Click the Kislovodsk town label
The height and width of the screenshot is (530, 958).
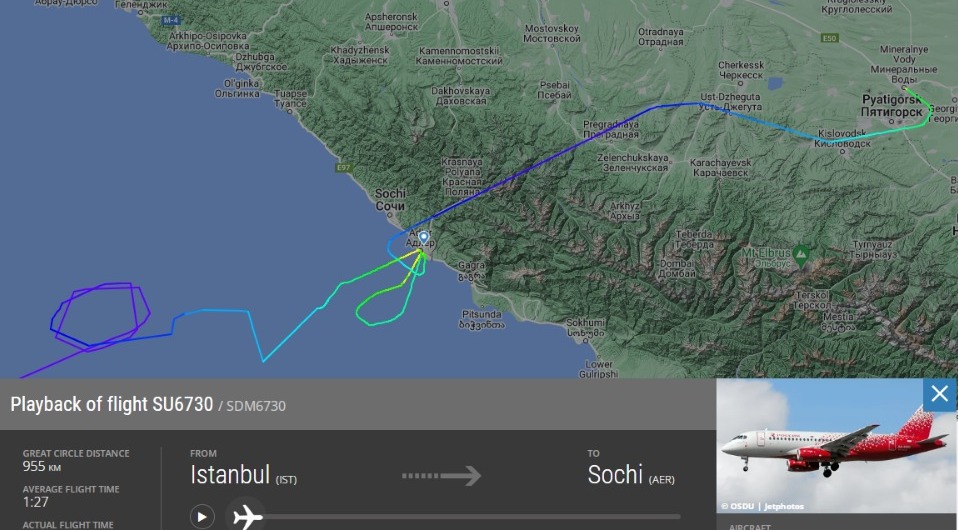843,139
